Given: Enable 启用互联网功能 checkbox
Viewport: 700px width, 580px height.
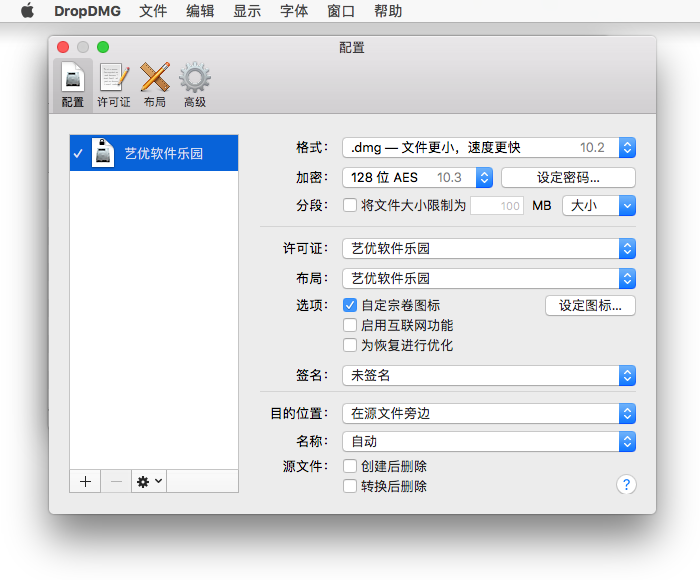Looking at the screenshot, I should click(x=350, y=325).
